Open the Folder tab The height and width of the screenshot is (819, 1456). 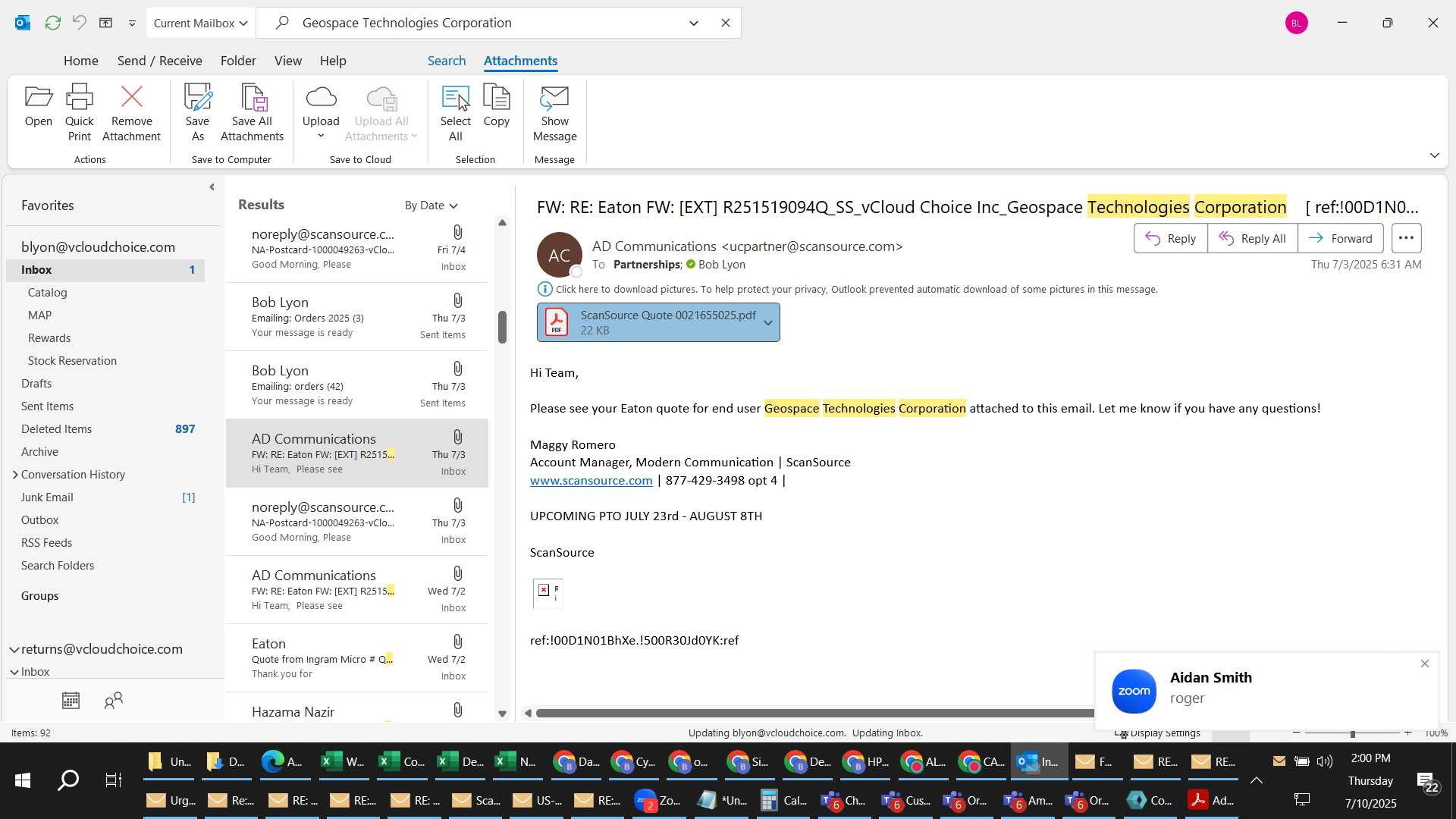point(237,61)
